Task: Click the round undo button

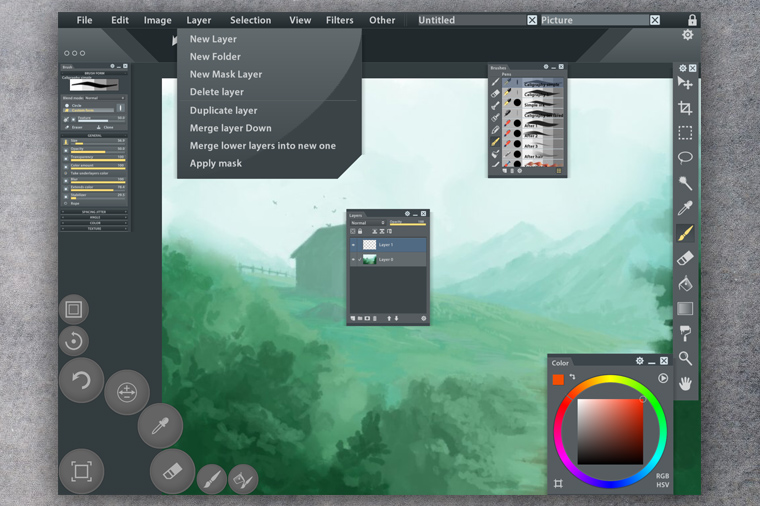Action: (81, 380)
